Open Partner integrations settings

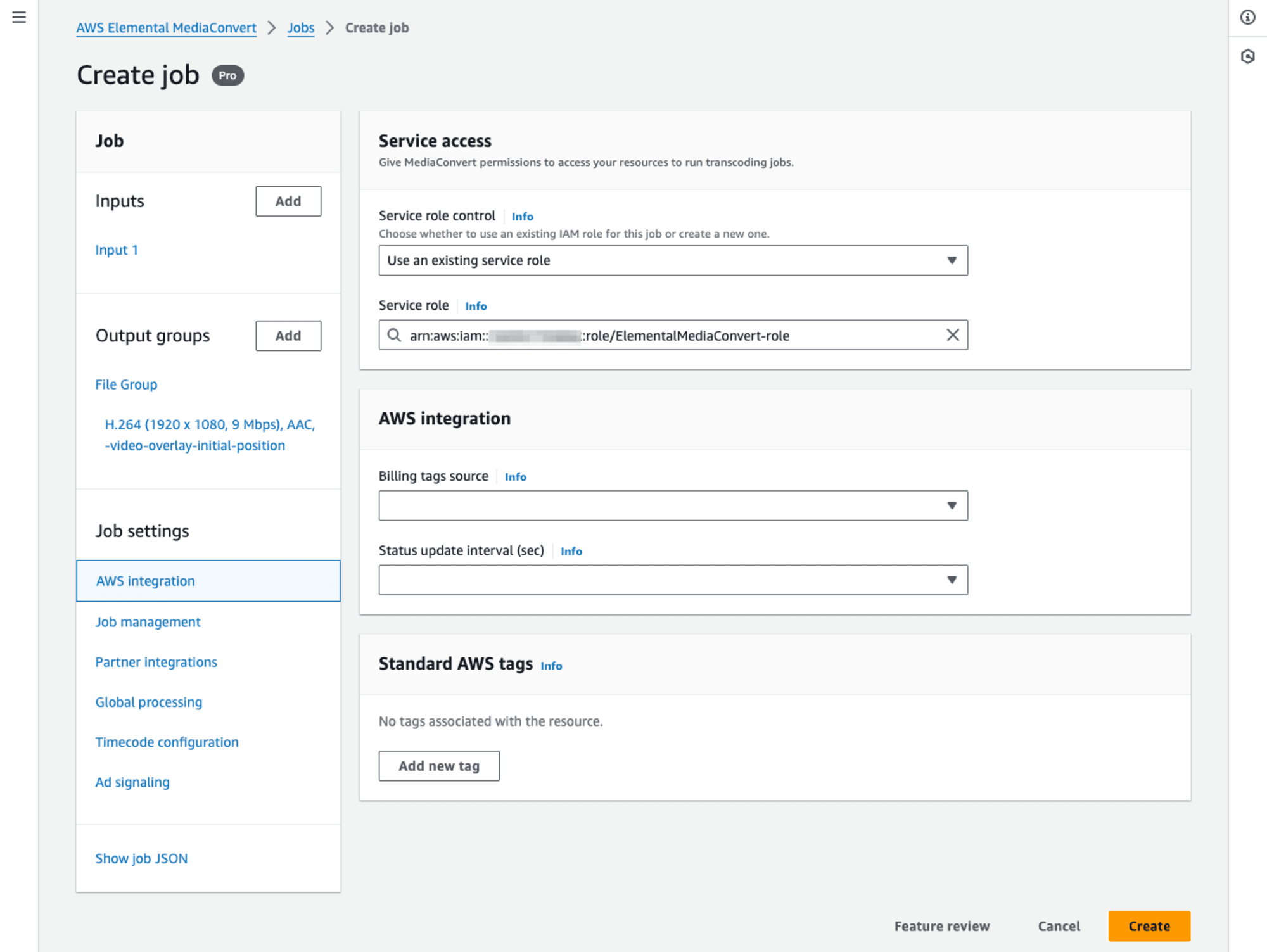[156, 662]
